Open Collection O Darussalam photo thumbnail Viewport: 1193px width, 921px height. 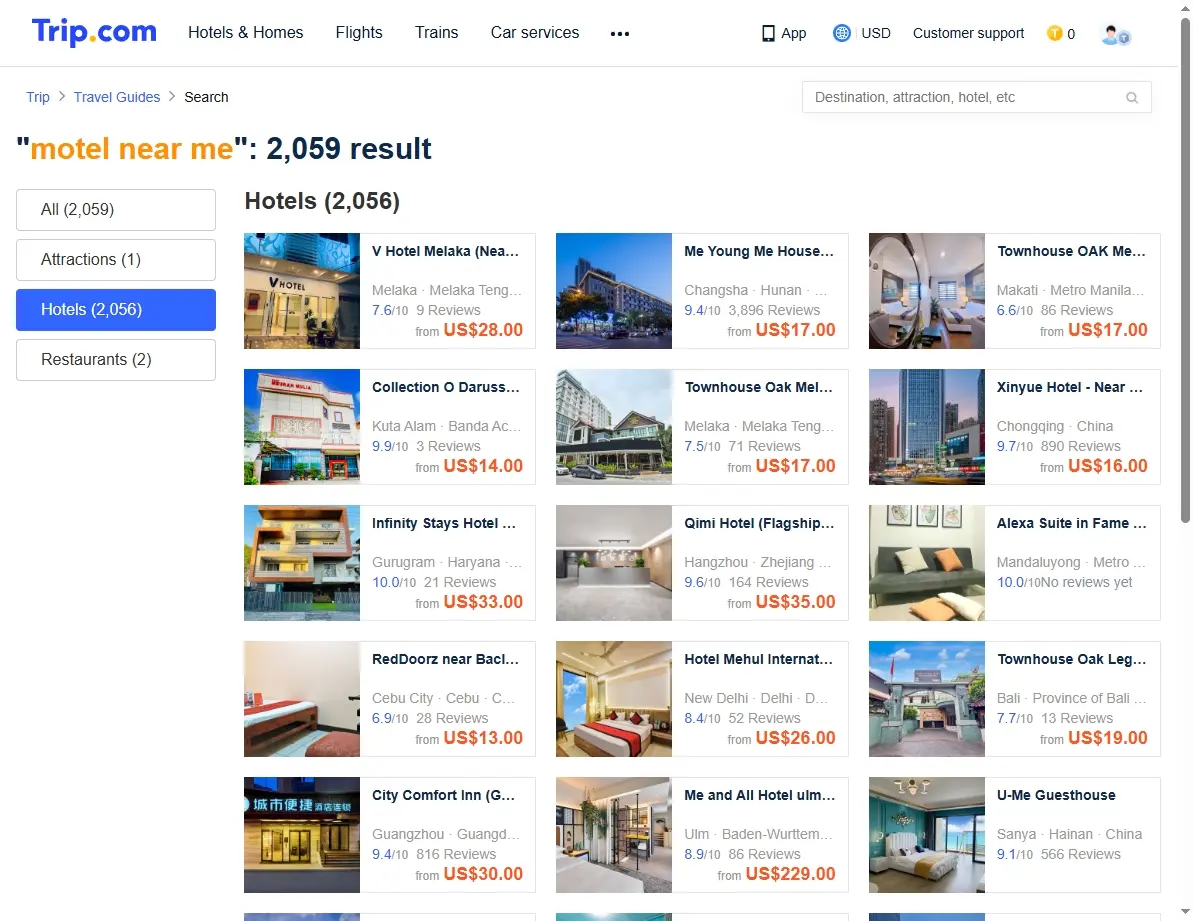click(x=302, y=427)
